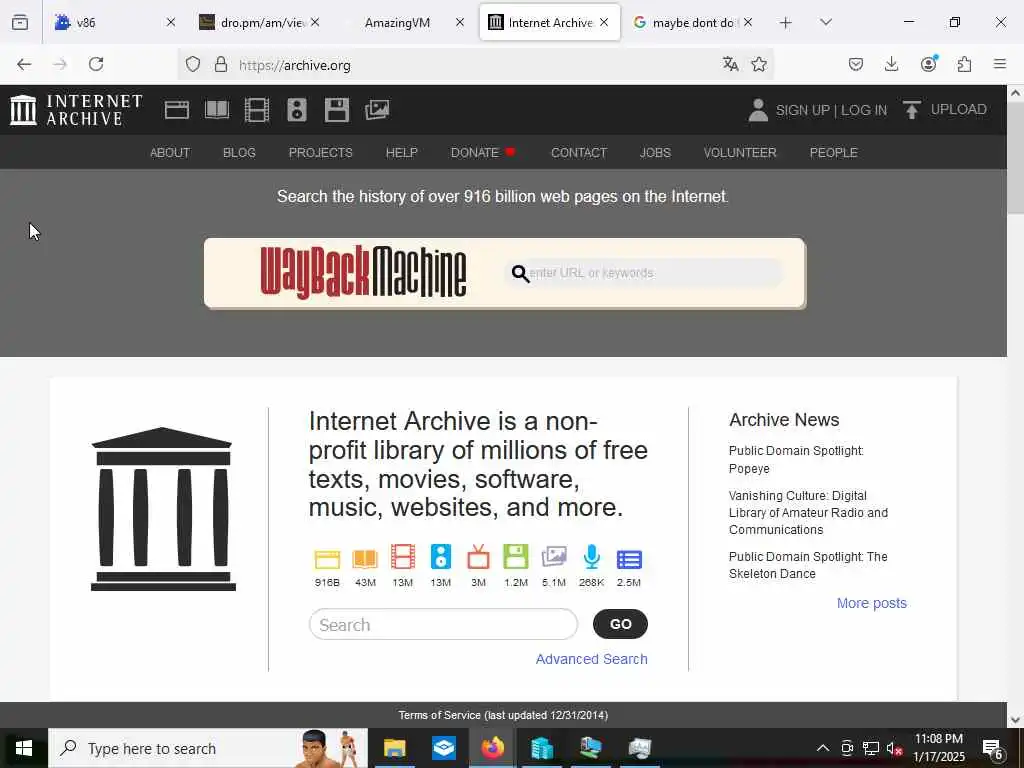Open Firefox account profile icon
Screen dimensions: 1024x768
(928, 63)
